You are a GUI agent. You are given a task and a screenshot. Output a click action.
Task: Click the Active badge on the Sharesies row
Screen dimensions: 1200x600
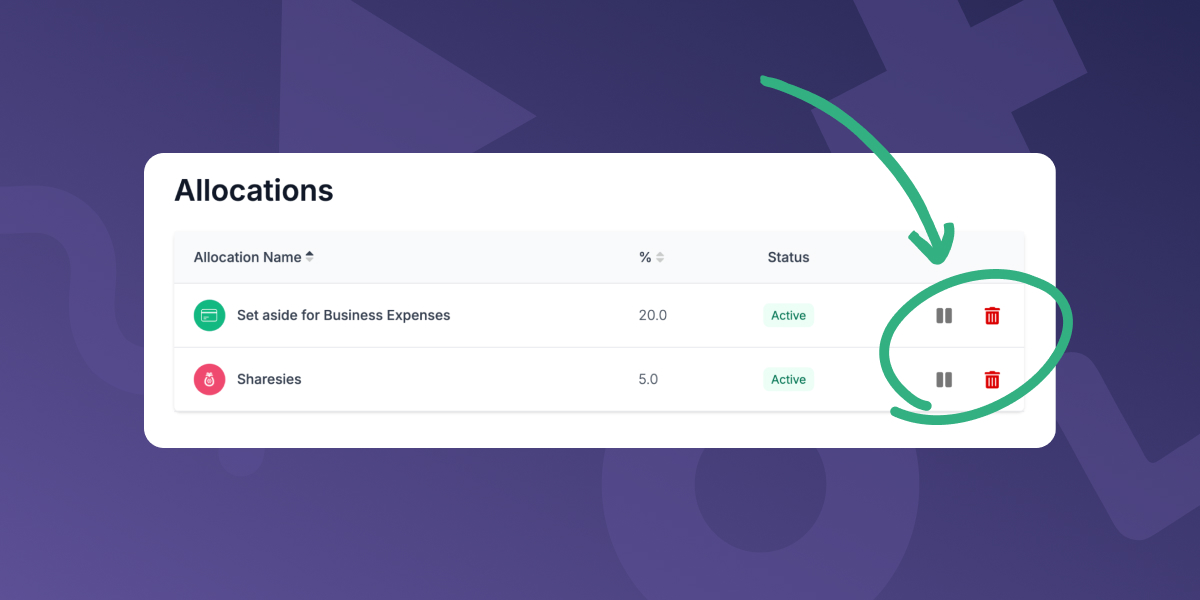[788, 379]
